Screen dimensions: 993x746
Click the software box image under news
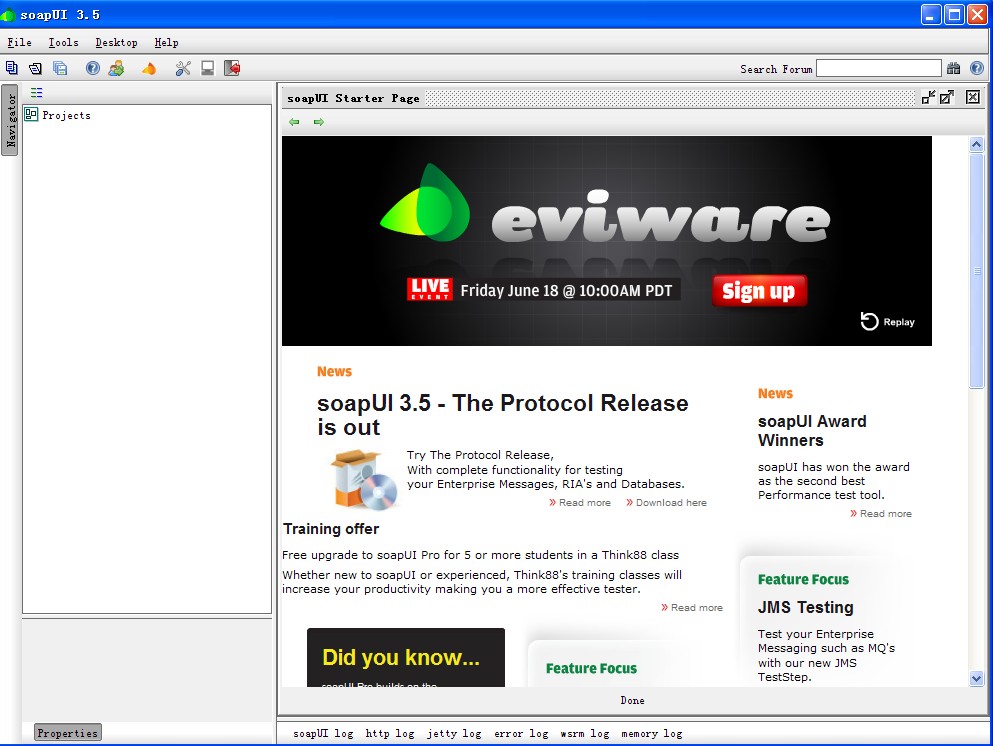364,479
